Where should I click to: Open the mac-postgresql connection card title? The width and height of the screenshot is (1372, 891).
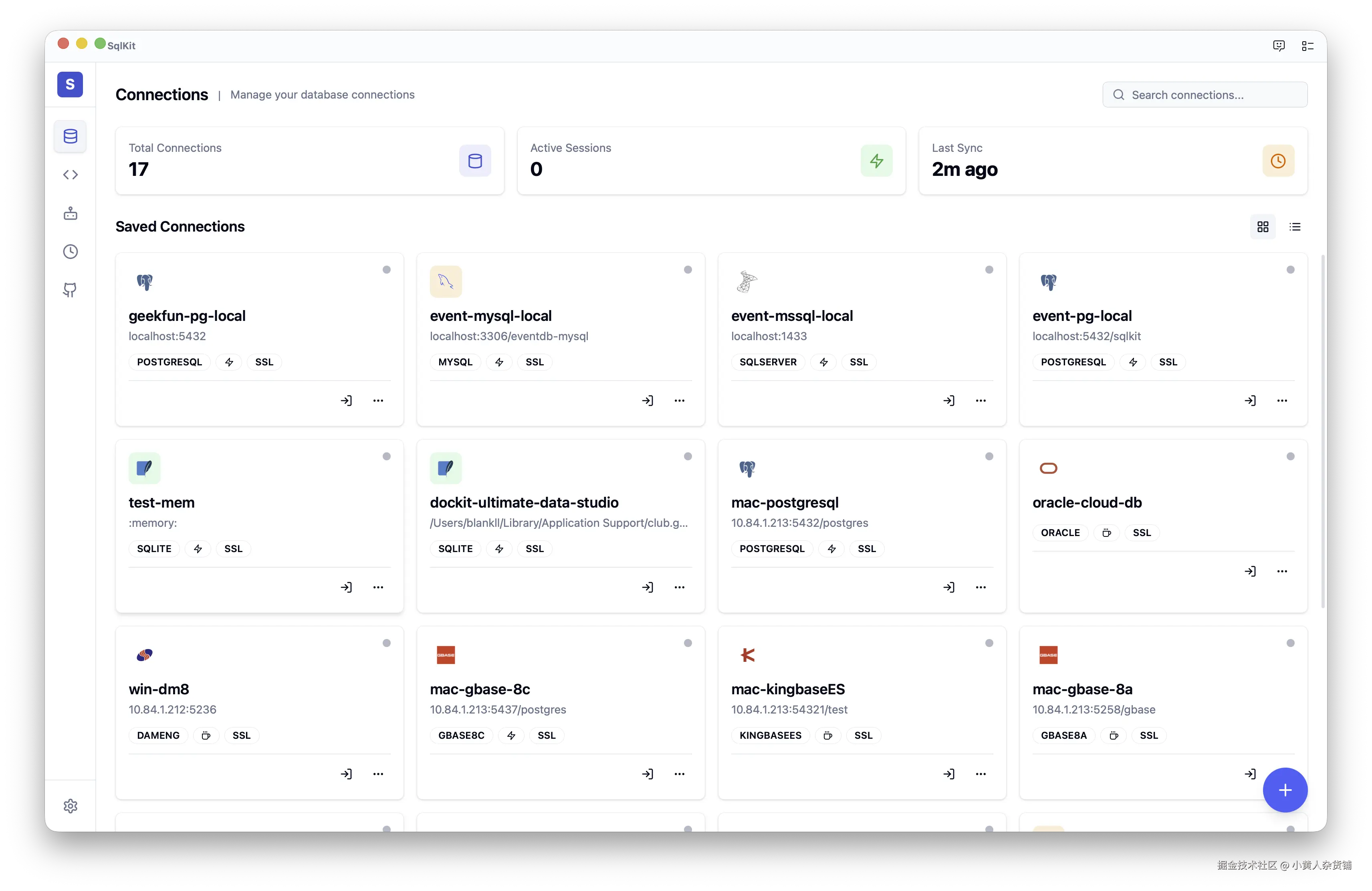785,502
